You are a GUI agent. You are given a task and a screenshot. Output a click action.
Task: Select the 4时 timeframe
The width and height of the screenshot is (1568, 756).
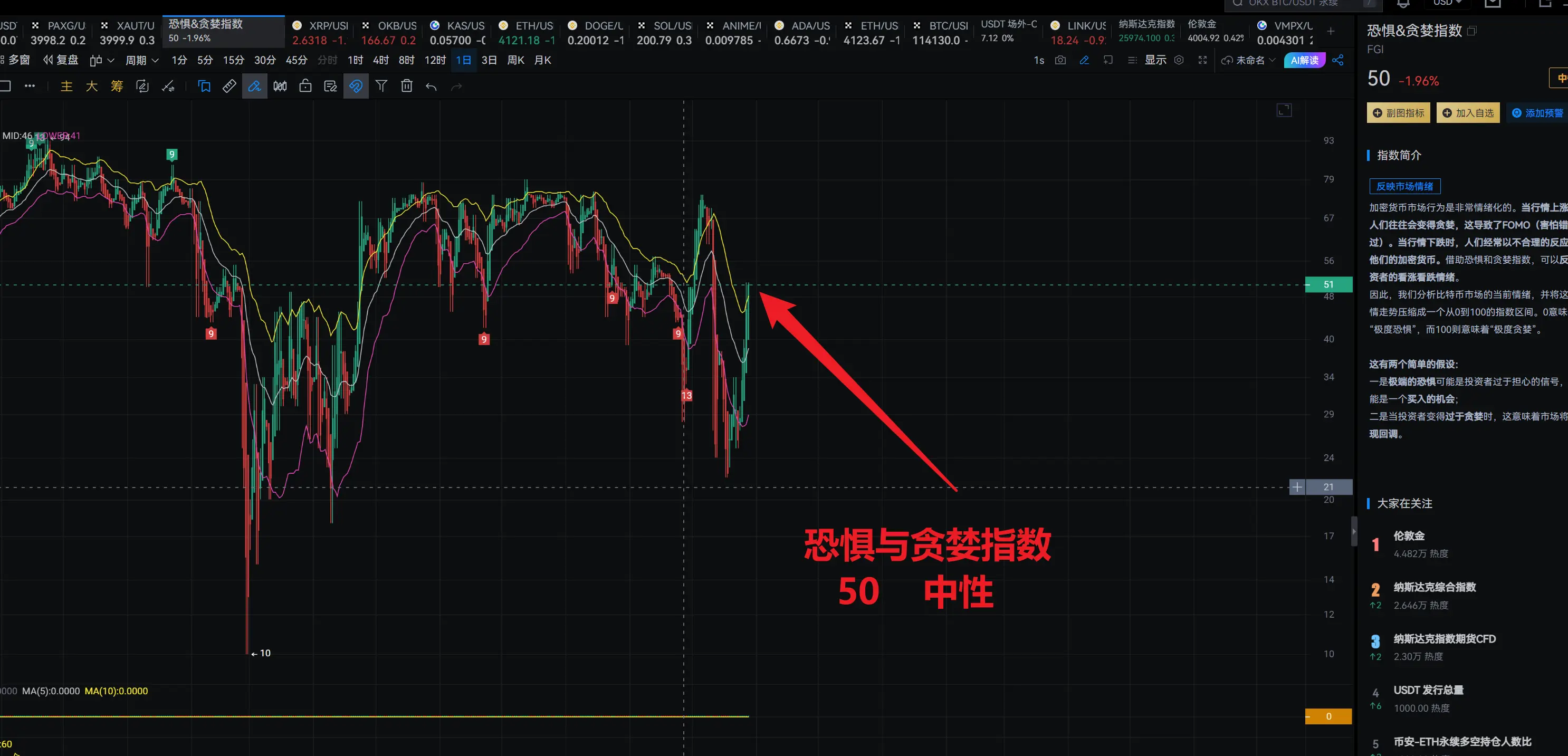pos(381,60)
